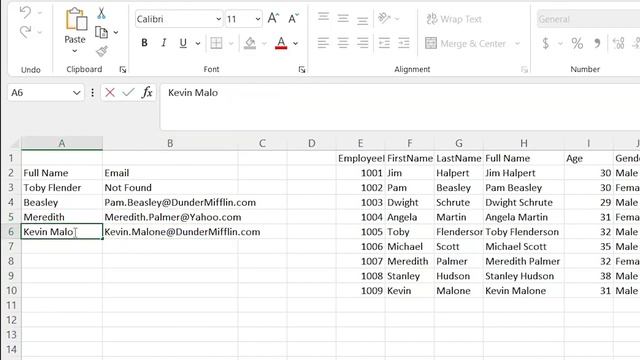The image size is (640, 360).
Task: Apply red font color A
Action: pyautogui.click(x=281, y=43)
